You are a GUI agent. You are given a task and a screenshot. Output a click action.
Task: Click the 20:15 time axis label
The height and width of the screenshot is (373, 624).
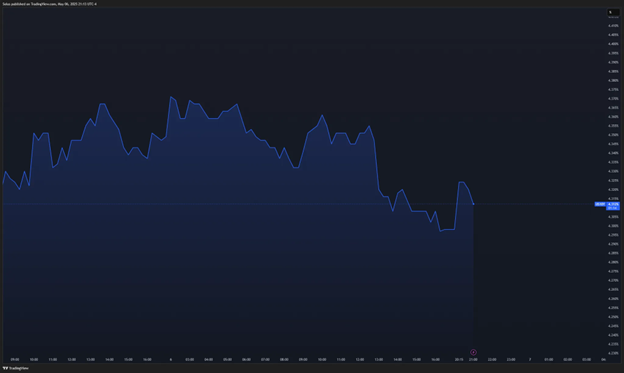point(459,359)
